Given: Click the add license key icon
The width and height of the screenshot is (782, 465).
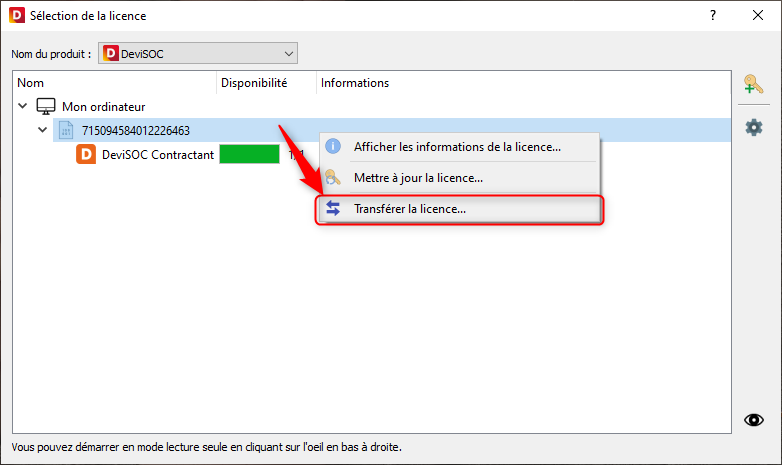Looking at the screenshot, I should (x=753, y=84).
